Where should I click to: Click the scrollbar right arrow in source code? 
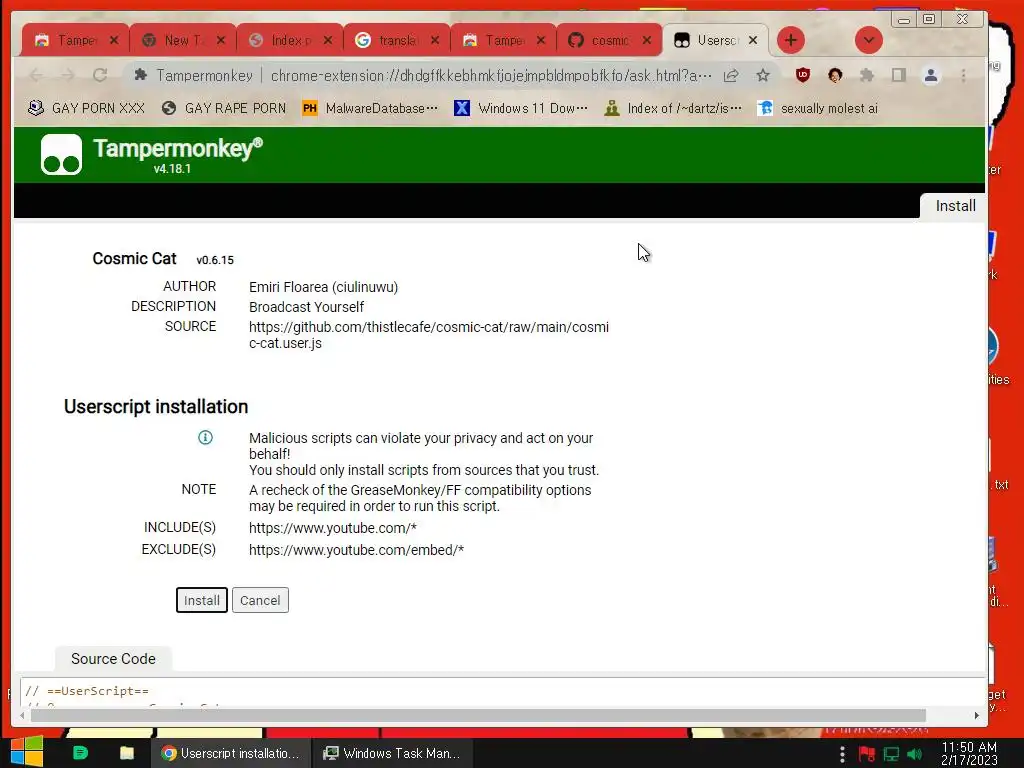click(x=976, y=715)
